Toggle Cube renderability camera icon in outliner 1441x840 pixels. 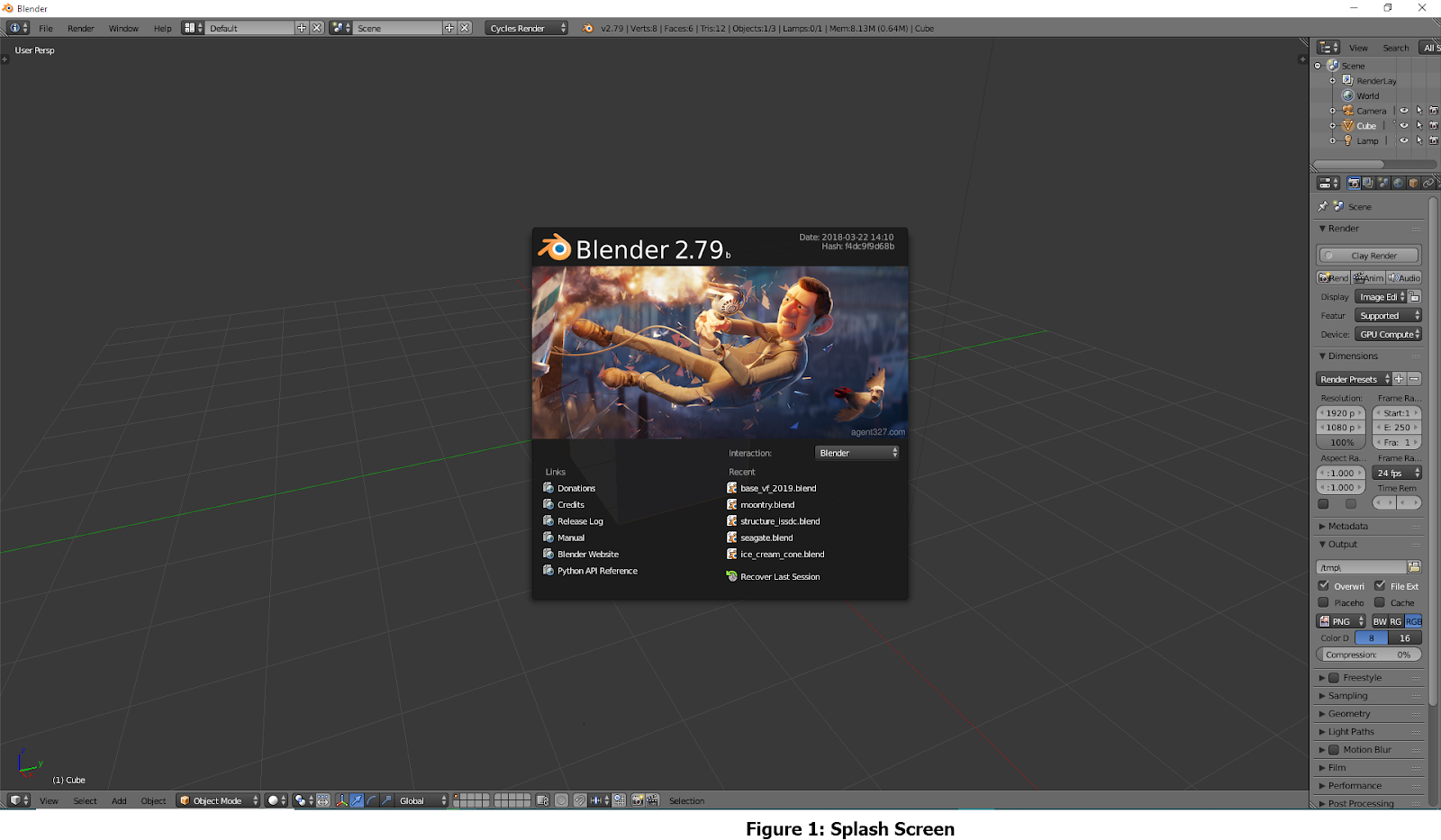click(1434, 125)
